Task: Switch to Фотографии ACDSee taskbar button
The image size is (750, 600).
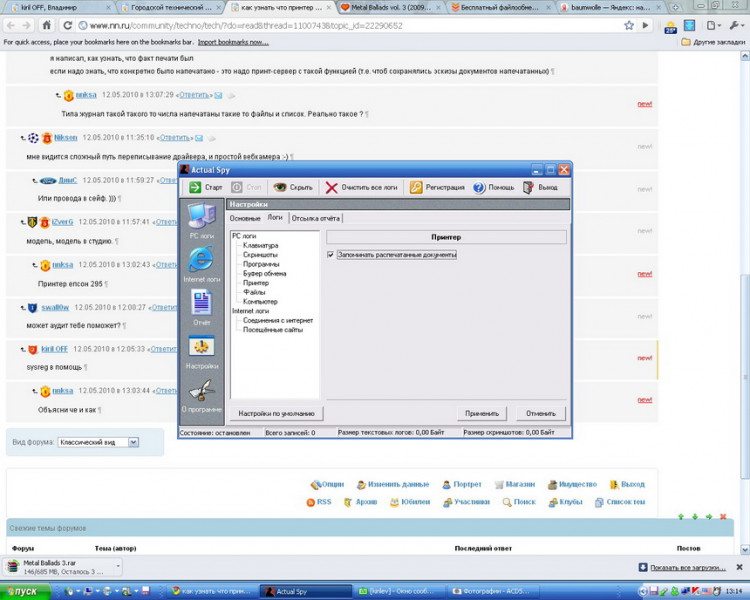Action: pyautogui.click(x=495, y=591)
